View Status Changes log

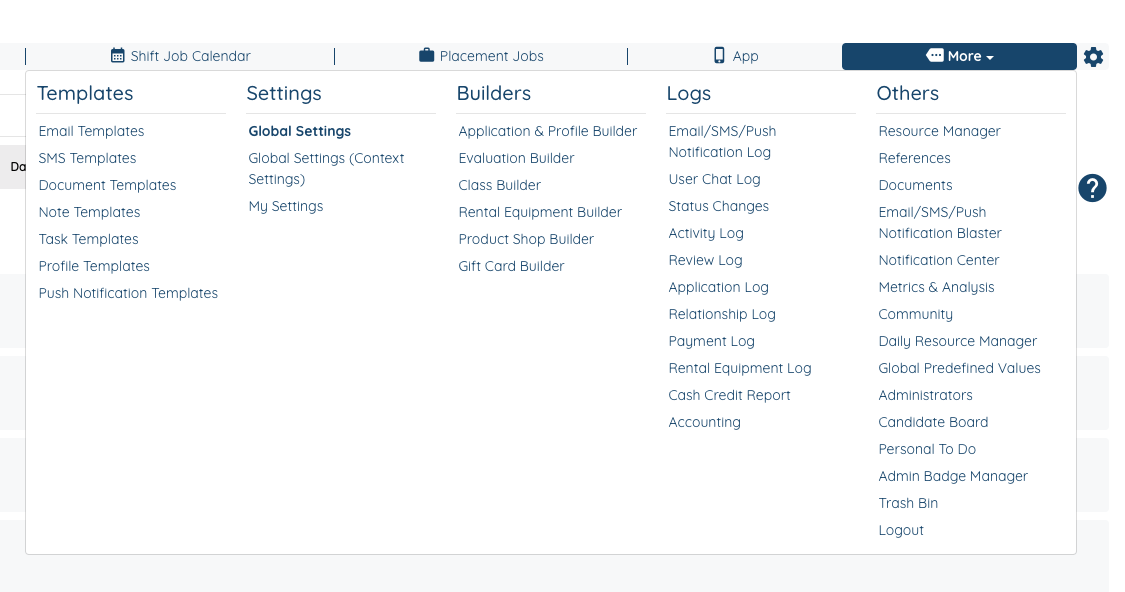pos(719,207)
